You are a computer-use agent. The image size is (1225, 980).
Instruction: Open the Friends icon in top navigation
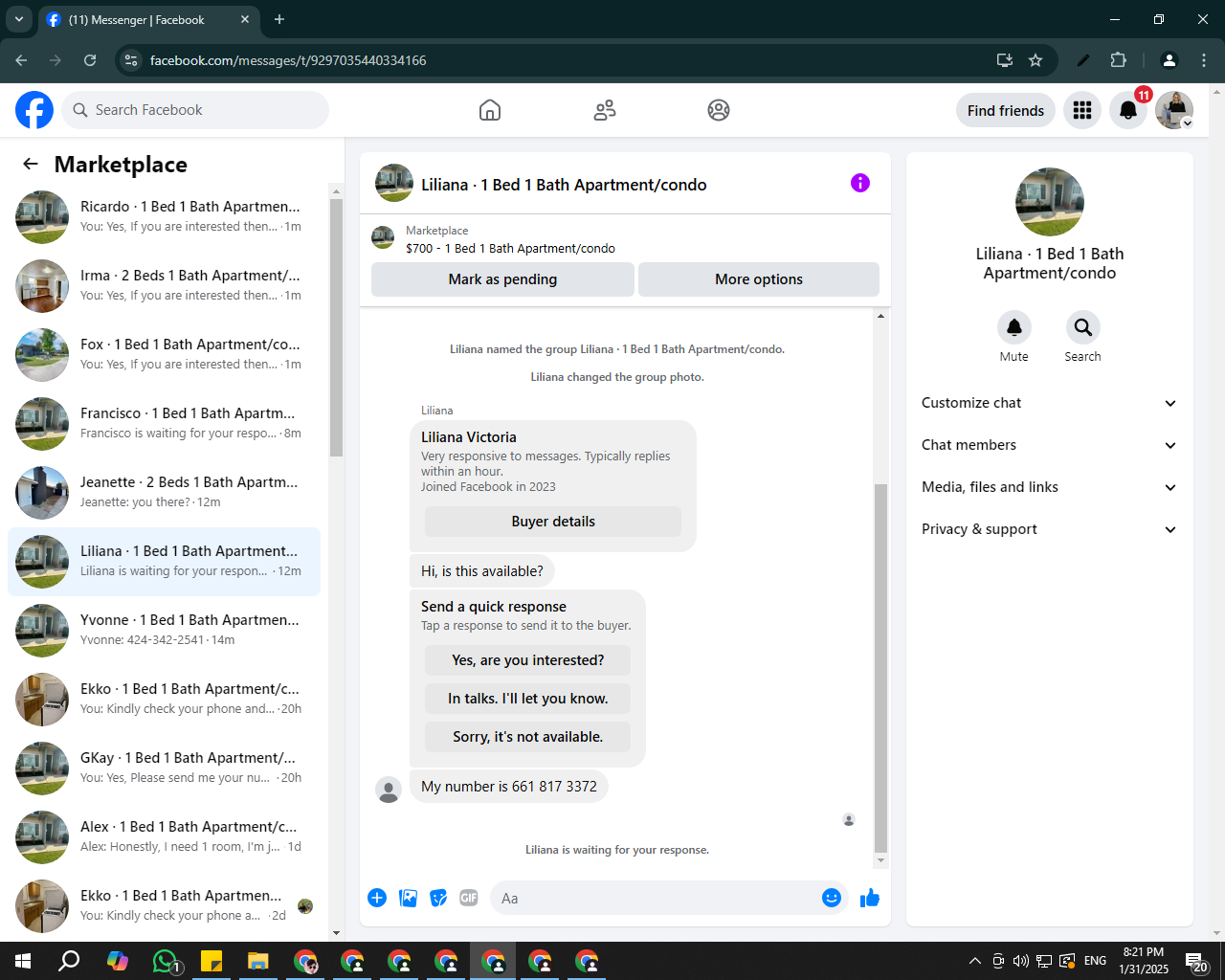tap(605, 110)
